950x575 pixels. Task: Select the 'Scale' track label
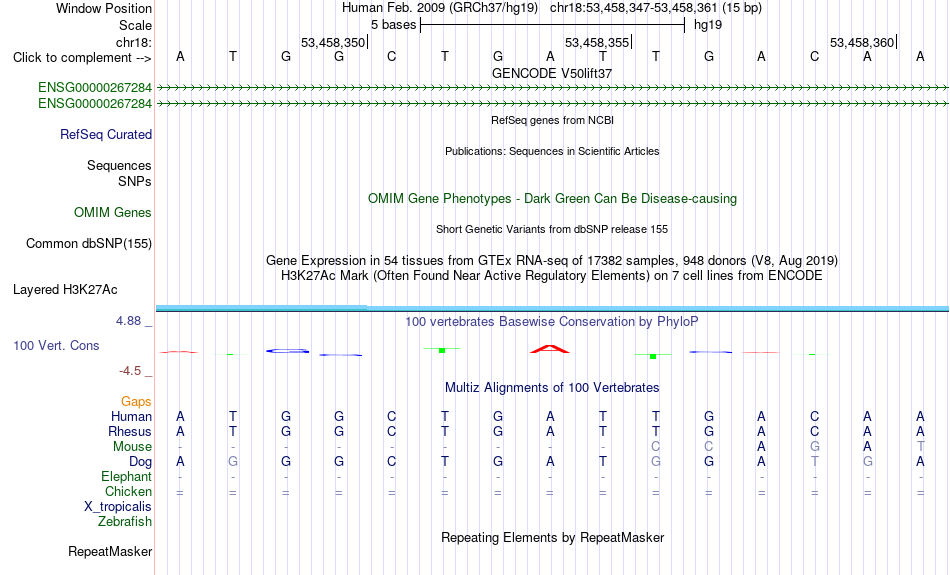pyautogui.click(x=135, y=25)
